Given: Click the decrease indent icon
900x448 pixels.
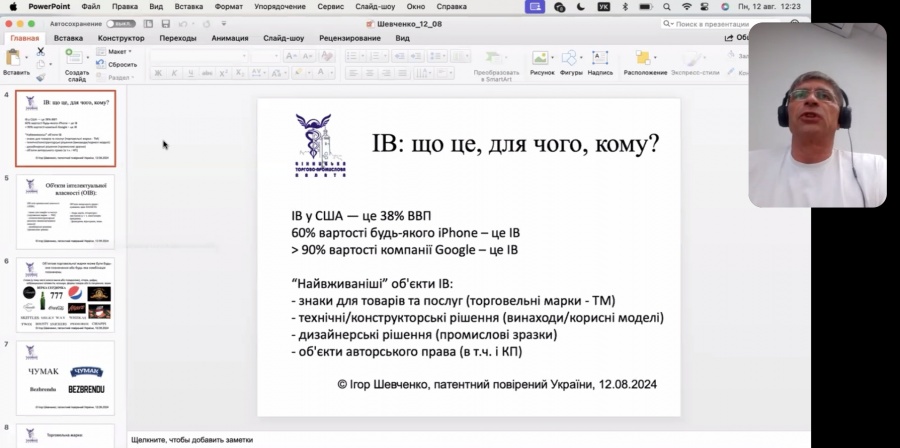Looking at the screenshot, I should coord(399,56).
